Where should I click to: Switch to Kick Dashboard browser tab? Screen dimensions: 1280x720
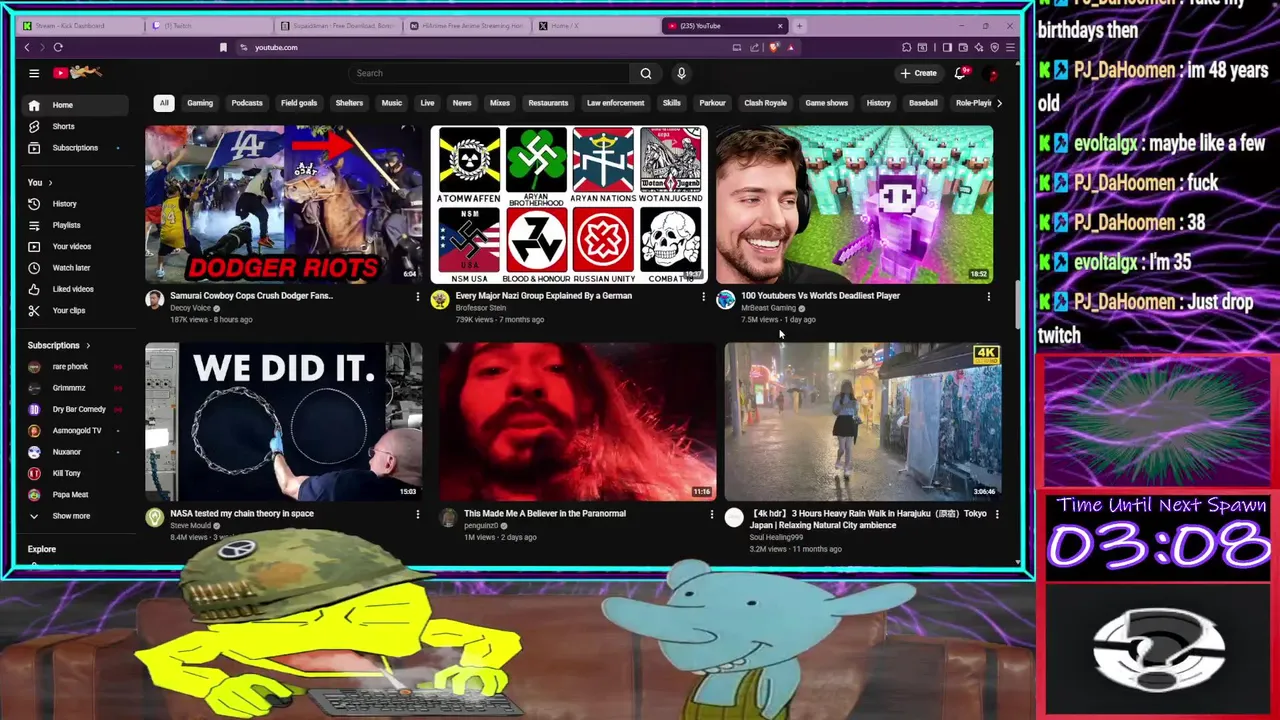point(80,25)
